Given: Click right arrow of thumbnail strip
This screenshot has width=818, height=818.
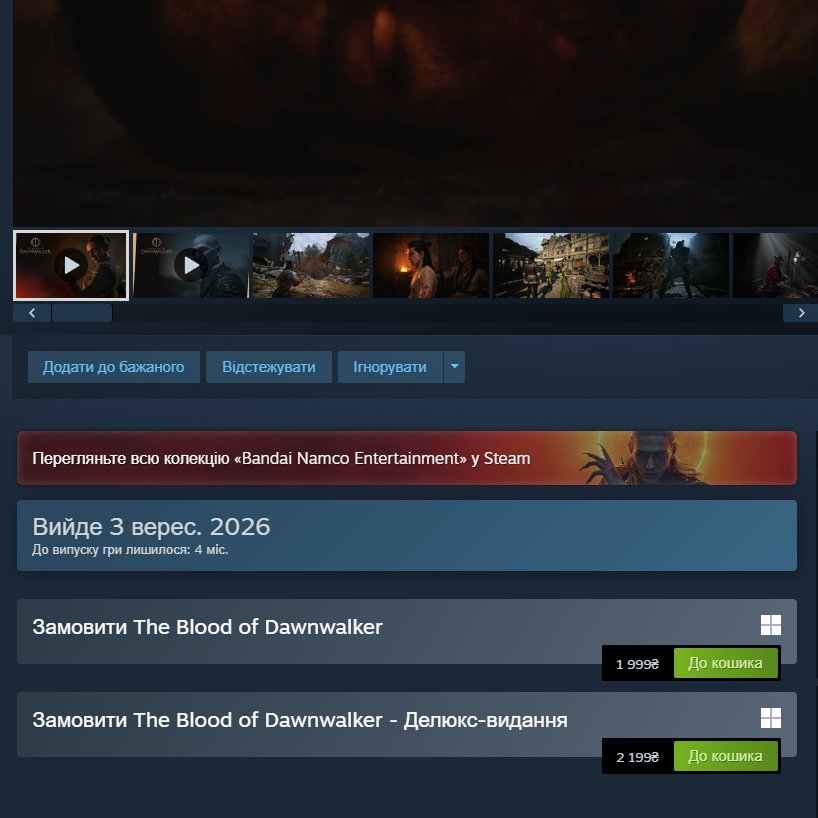Looking at the screenshot, I should (x=801, y=313).
